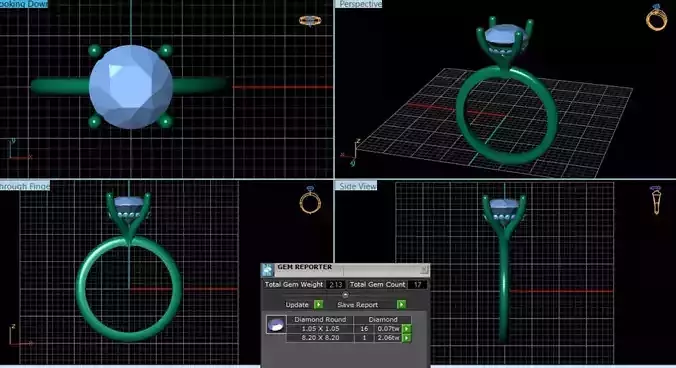
Task: Select the 8.20 X 8.20 size cell
Action: click(320, 338)
